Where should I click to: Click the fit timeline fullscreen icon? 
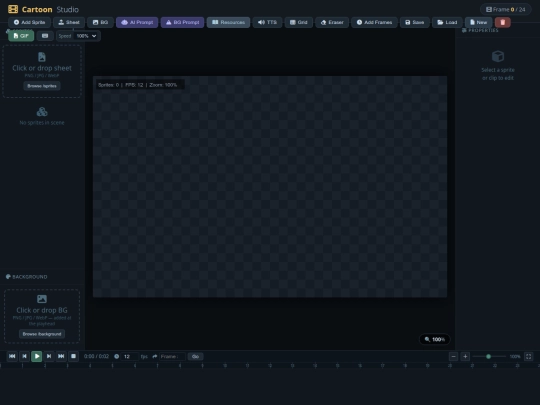(x=528, y=356)
